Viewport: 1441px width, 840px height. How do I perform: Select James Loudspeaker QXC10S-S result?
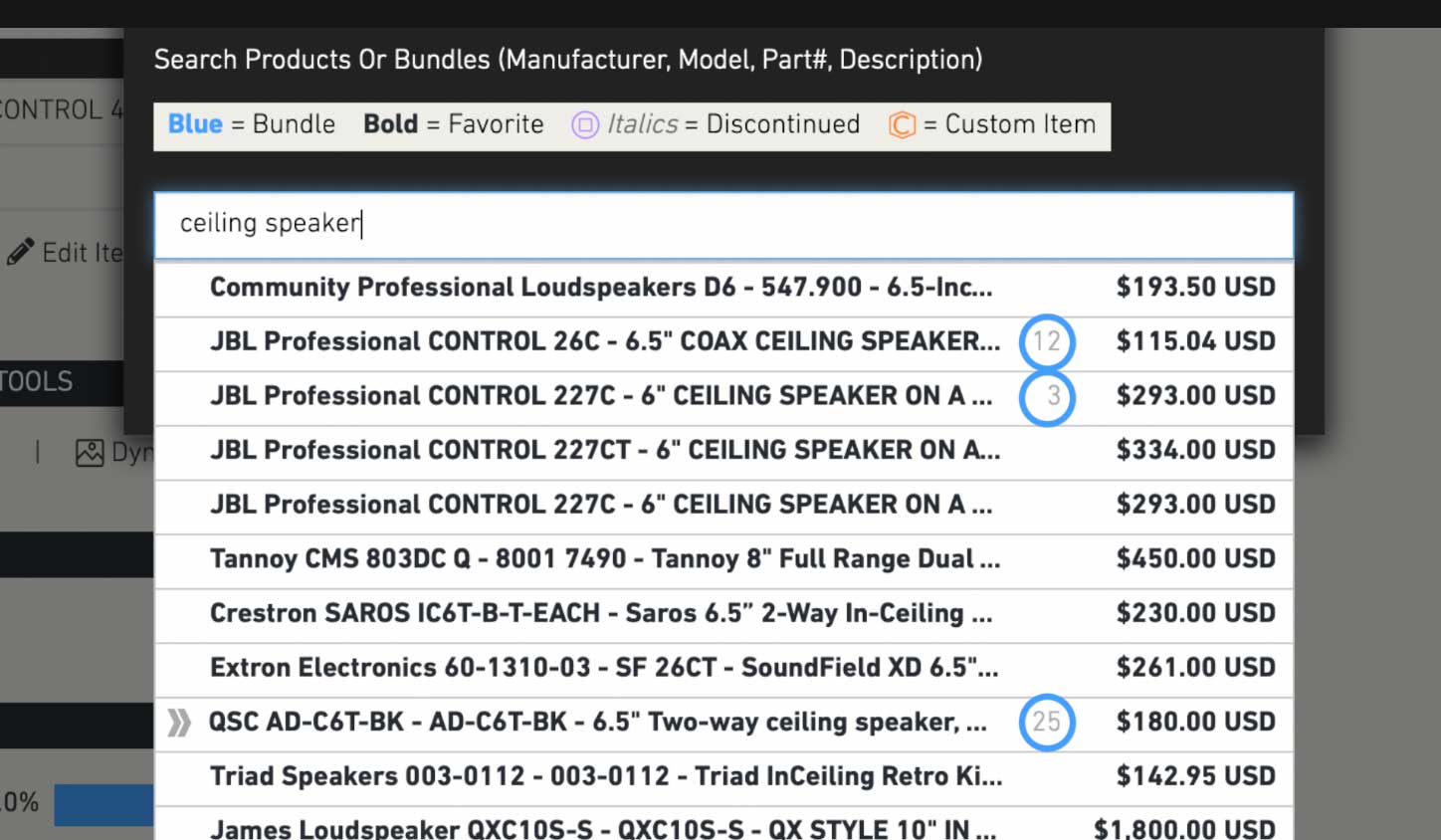click(x=723, y=824)
